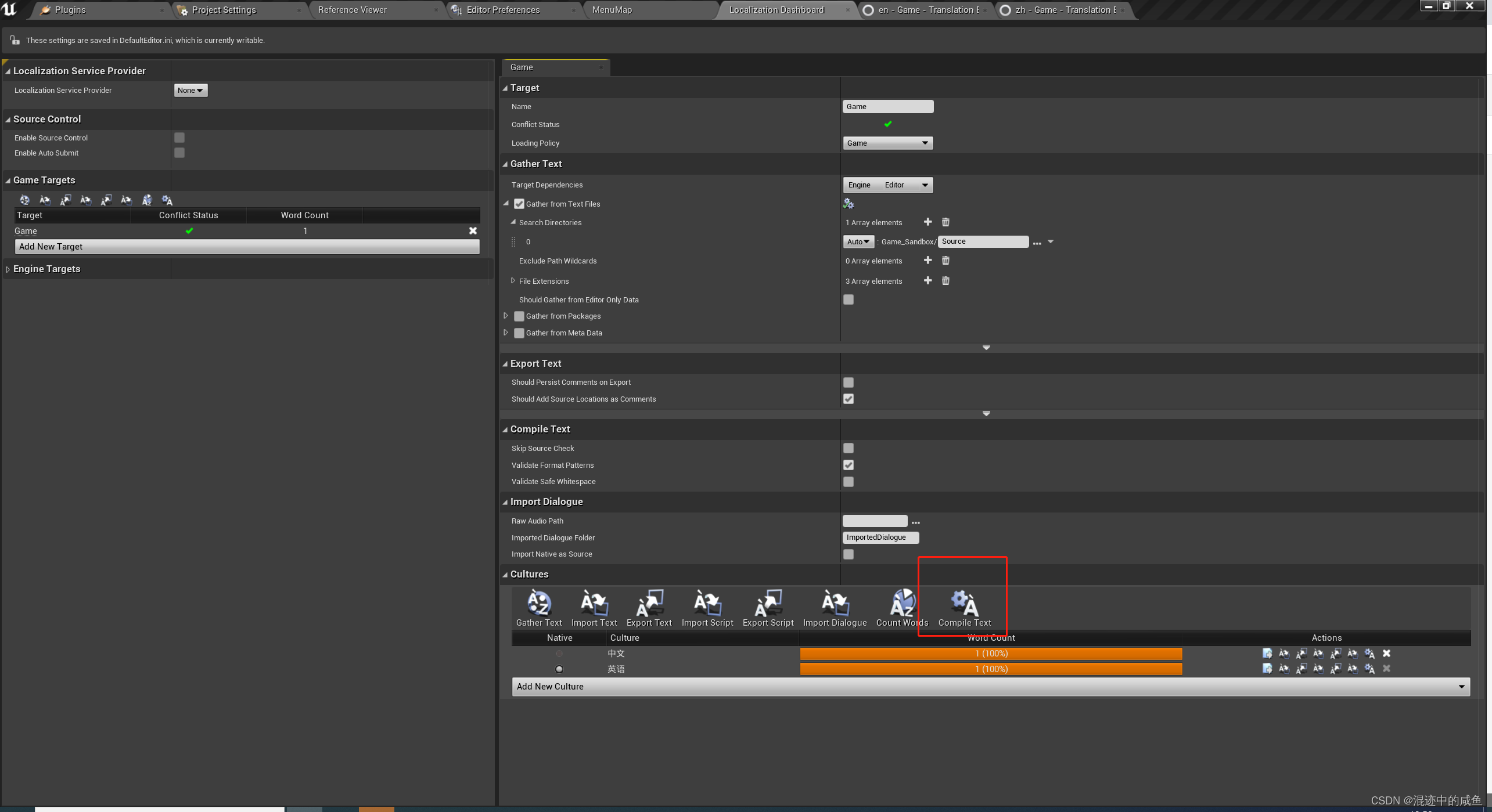Click the Export Text icon in Cultures

[x=649, y=604]
